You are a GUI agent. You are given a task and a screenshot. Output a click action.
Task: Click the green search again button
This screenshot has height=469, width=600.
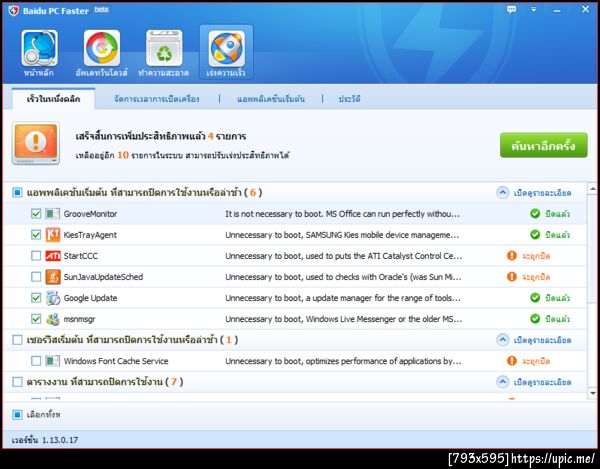point(543,145)
